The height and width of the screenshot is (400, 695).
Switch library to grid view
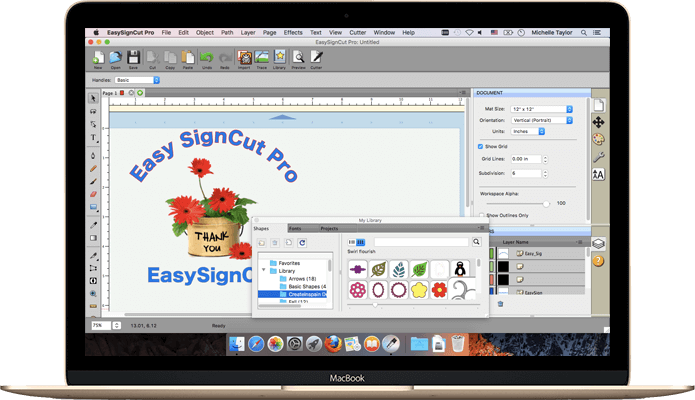point(361,242)
